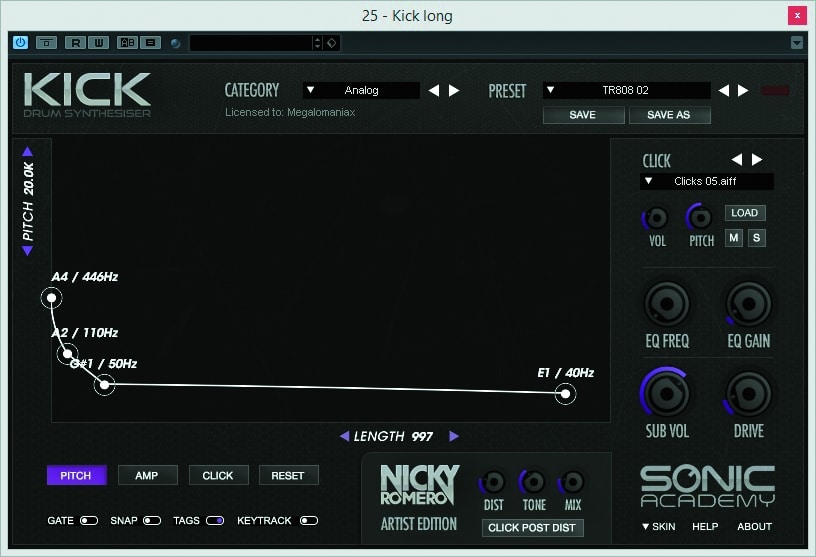Click the host preset stepper arrows
This screenshot has height=557, width=816.
tap(317, 43)
